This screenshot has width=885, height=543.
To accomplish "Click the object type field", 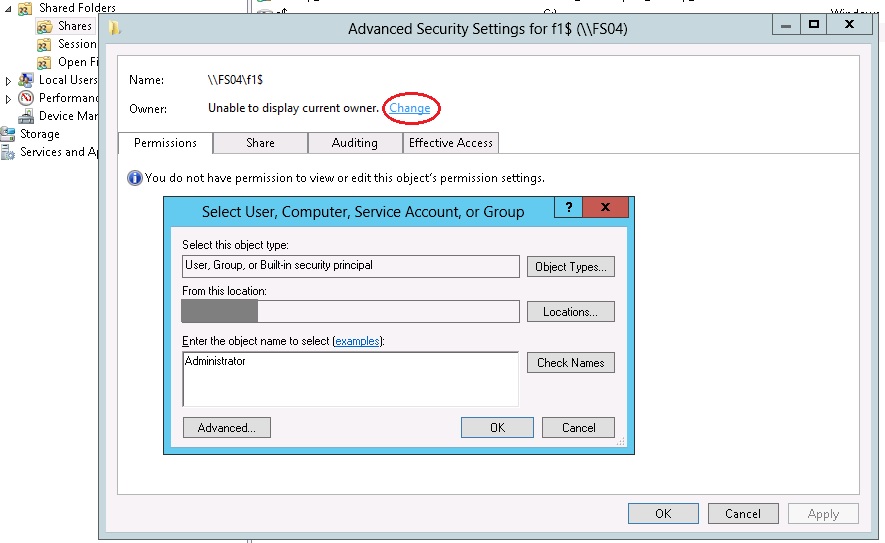I will point(351,266).
